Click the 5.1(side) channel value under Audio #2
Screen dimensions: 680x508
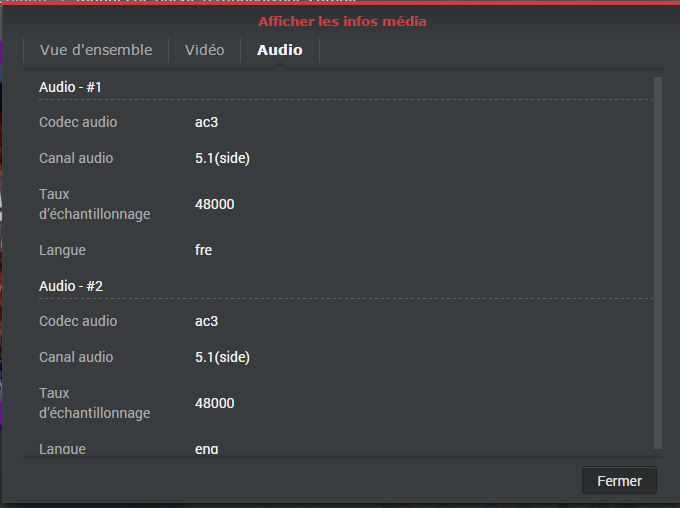pos(222,357)
